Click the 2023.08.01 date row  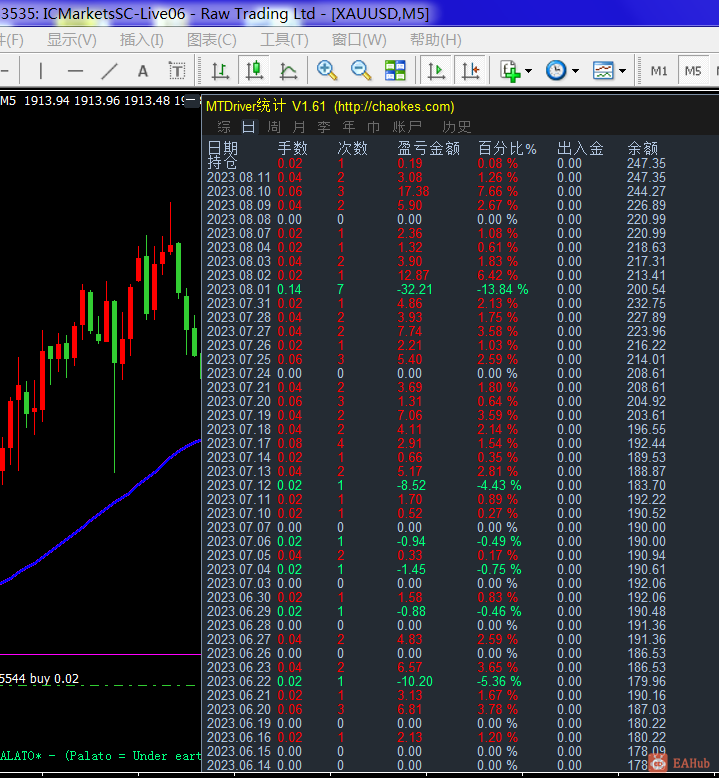coord(239,289)
